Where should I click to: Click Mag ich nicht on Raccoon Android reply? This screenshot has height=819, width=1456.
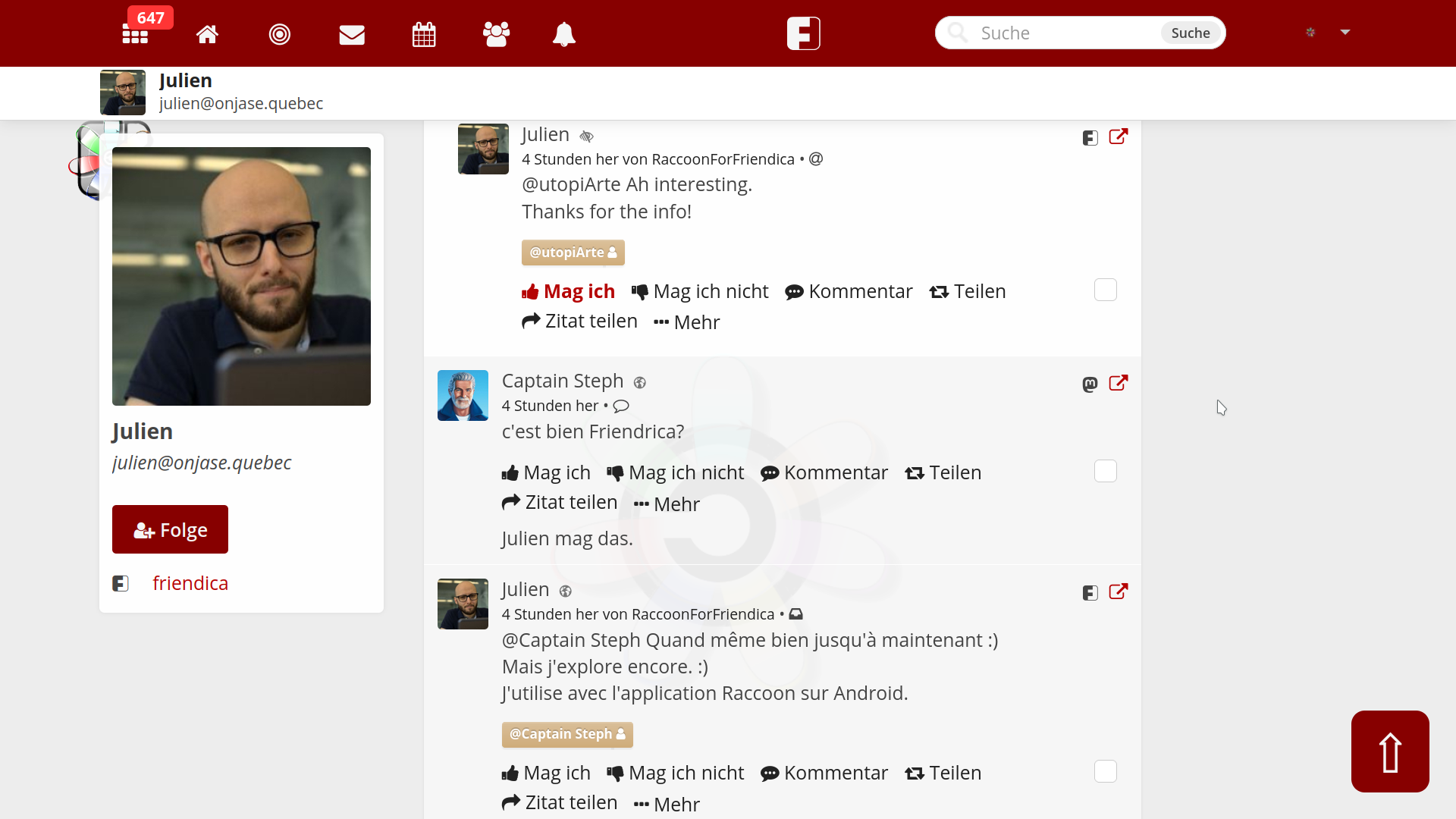676,773
